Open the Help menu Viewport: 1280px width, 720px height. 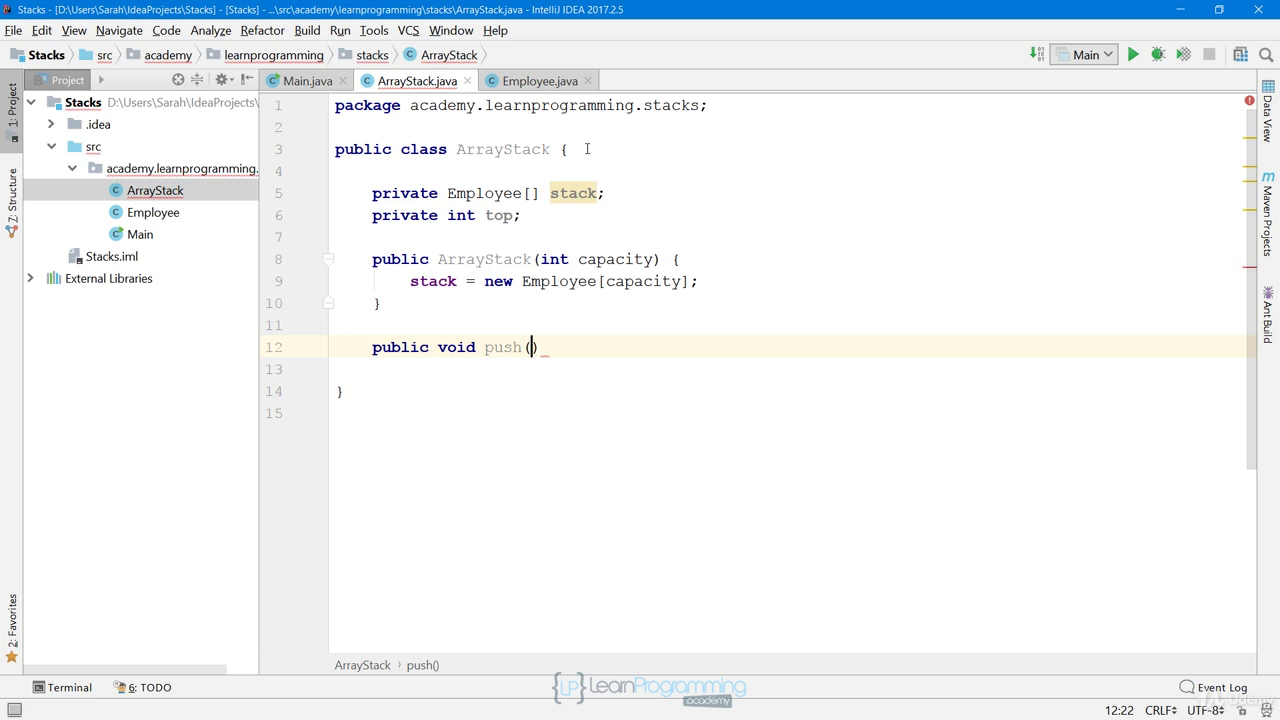(495, 30)
